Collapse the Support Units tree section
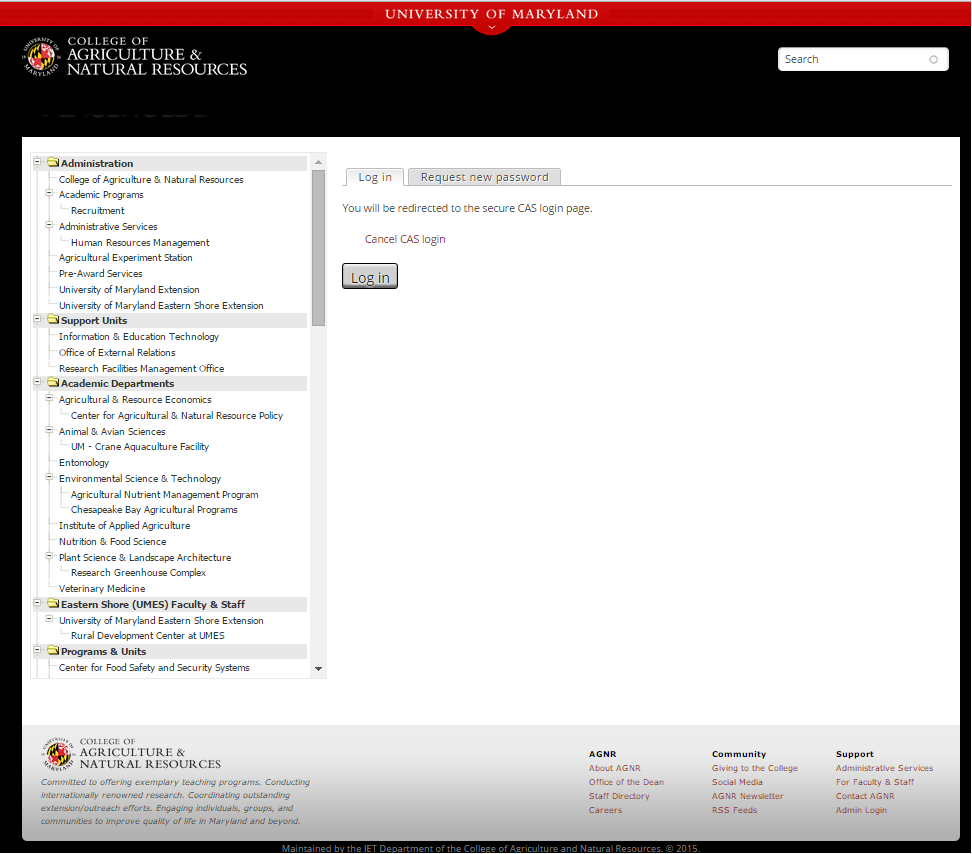Image resolution: width=972 pixels, height=854 pixels. click(37, 319)
